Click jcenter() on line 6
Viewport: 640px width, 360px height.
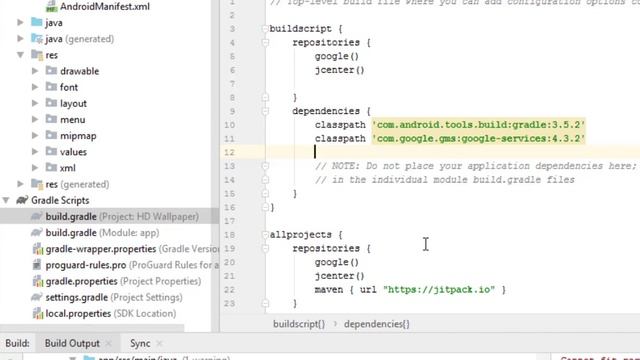pyautogui.click(x=340, y=70)
